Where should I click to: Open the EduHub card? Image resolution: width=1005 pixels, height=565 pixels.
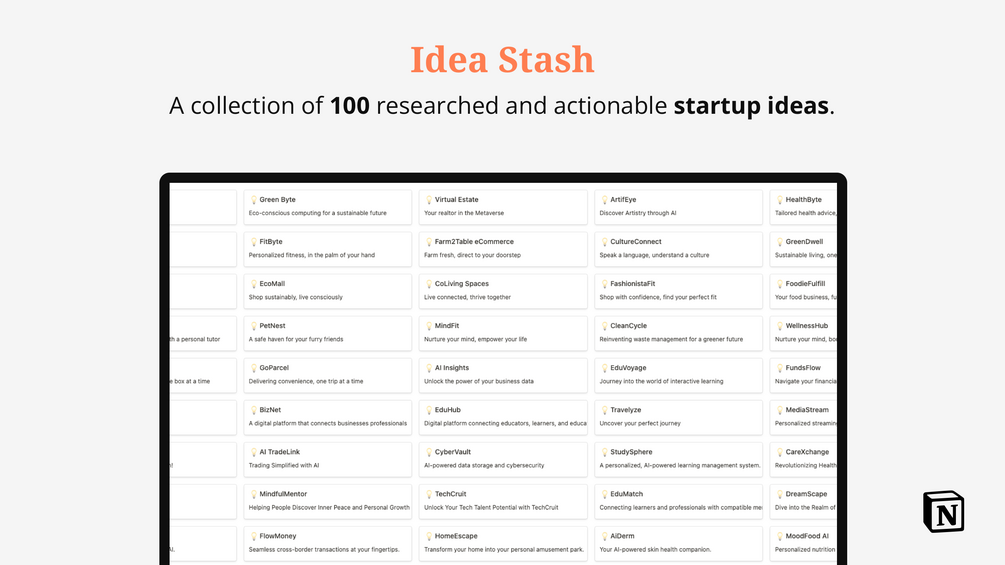pos(503,417)
